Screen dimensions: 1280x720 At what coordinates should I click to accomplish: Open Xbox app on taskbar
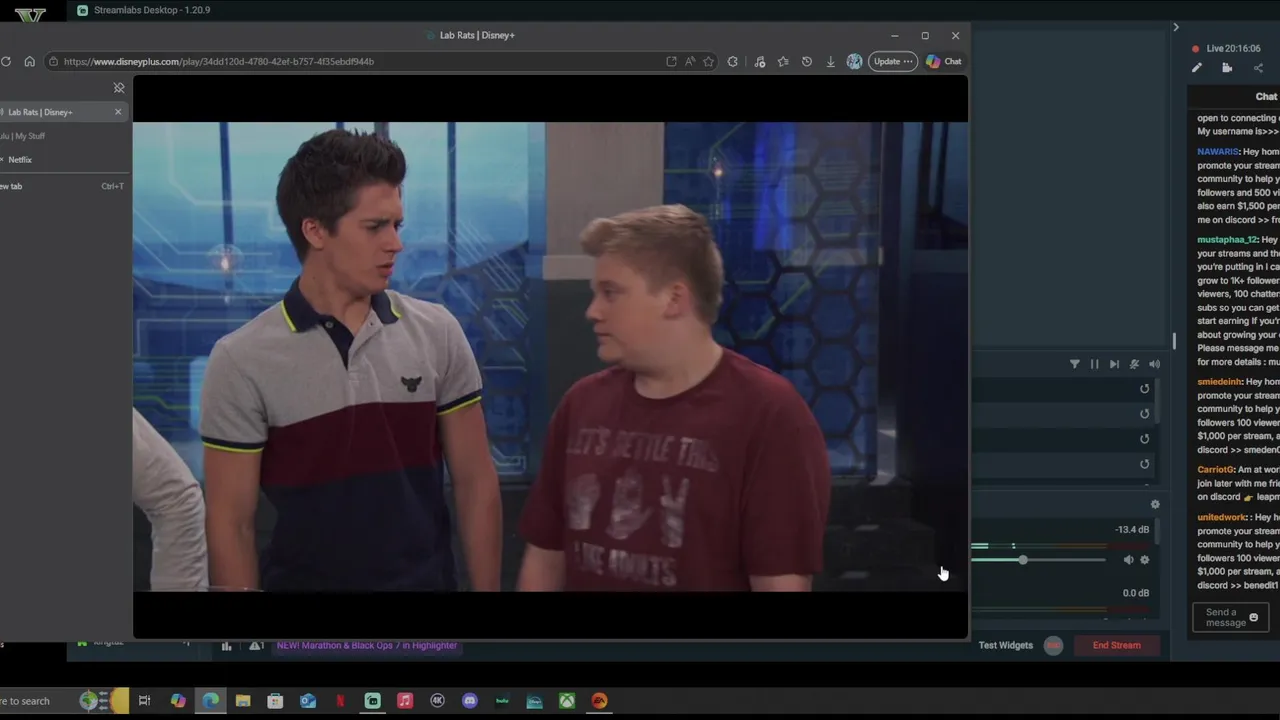tap(567, 701)
